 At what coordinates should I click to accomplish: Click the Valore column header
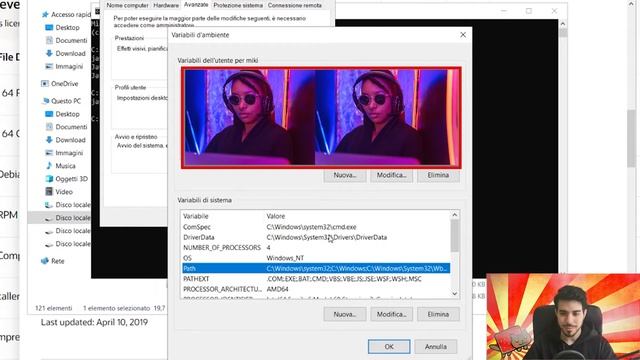click(276, 216)
